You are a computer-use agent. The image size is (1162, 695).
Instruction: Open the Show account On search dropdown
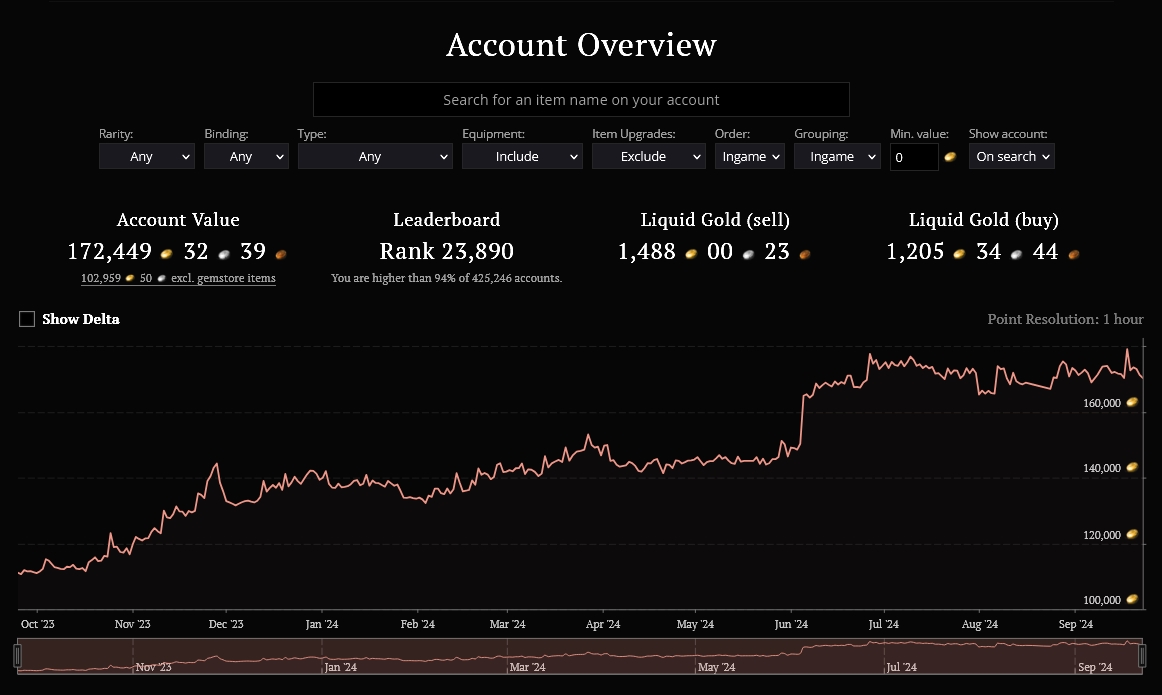coord(1012,156)
